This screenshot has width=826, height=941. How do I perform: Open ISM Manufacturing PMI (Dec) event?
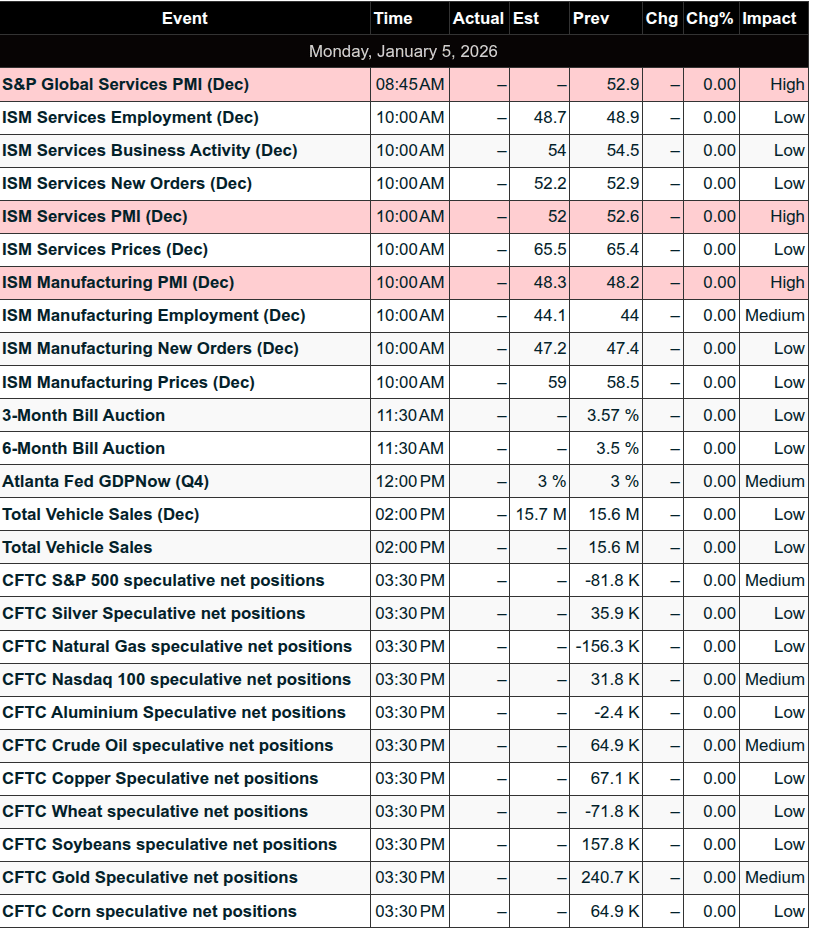pos(118,283)
